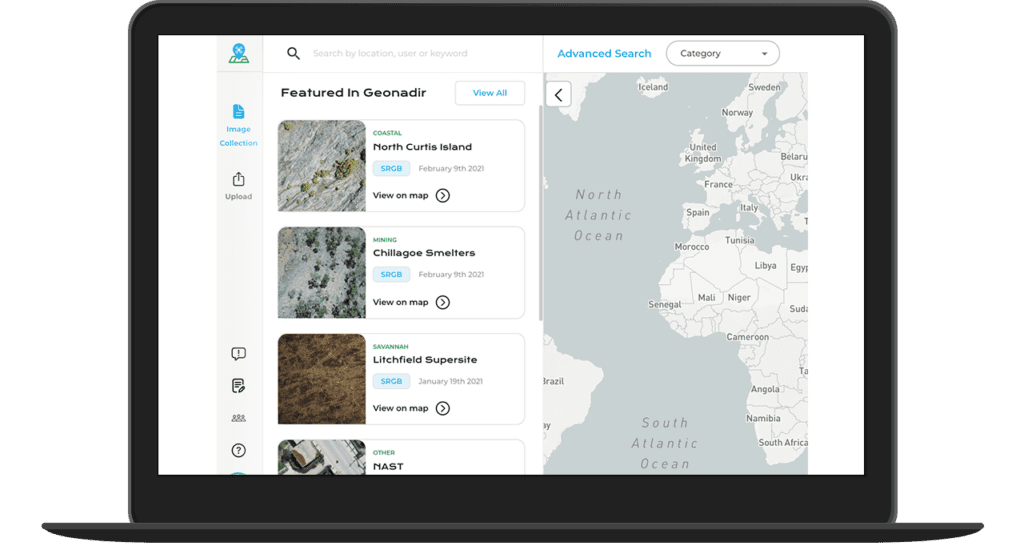Click Norway label on the map
Viewport: 1024px width, 554px height.
(737, 112)
